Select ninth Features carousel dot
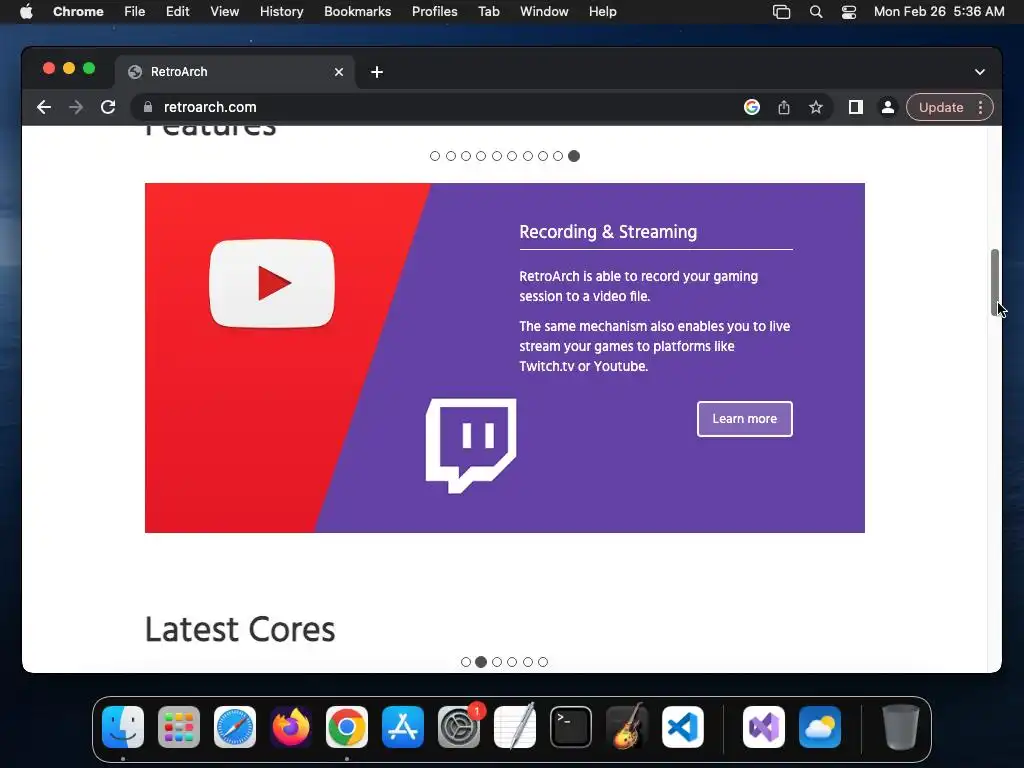 (x=558, y=156)
